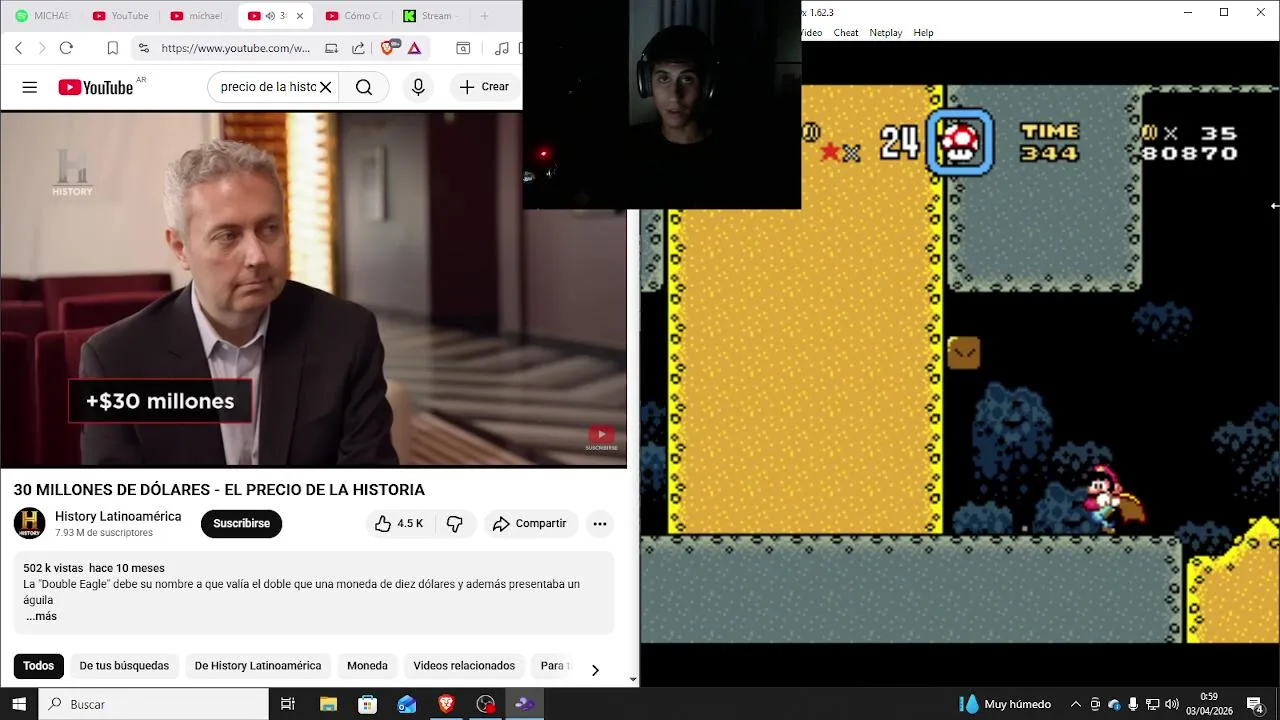Open the notification center icon
This screenshot has width=1280, height=720.
tap(1255, 704)
